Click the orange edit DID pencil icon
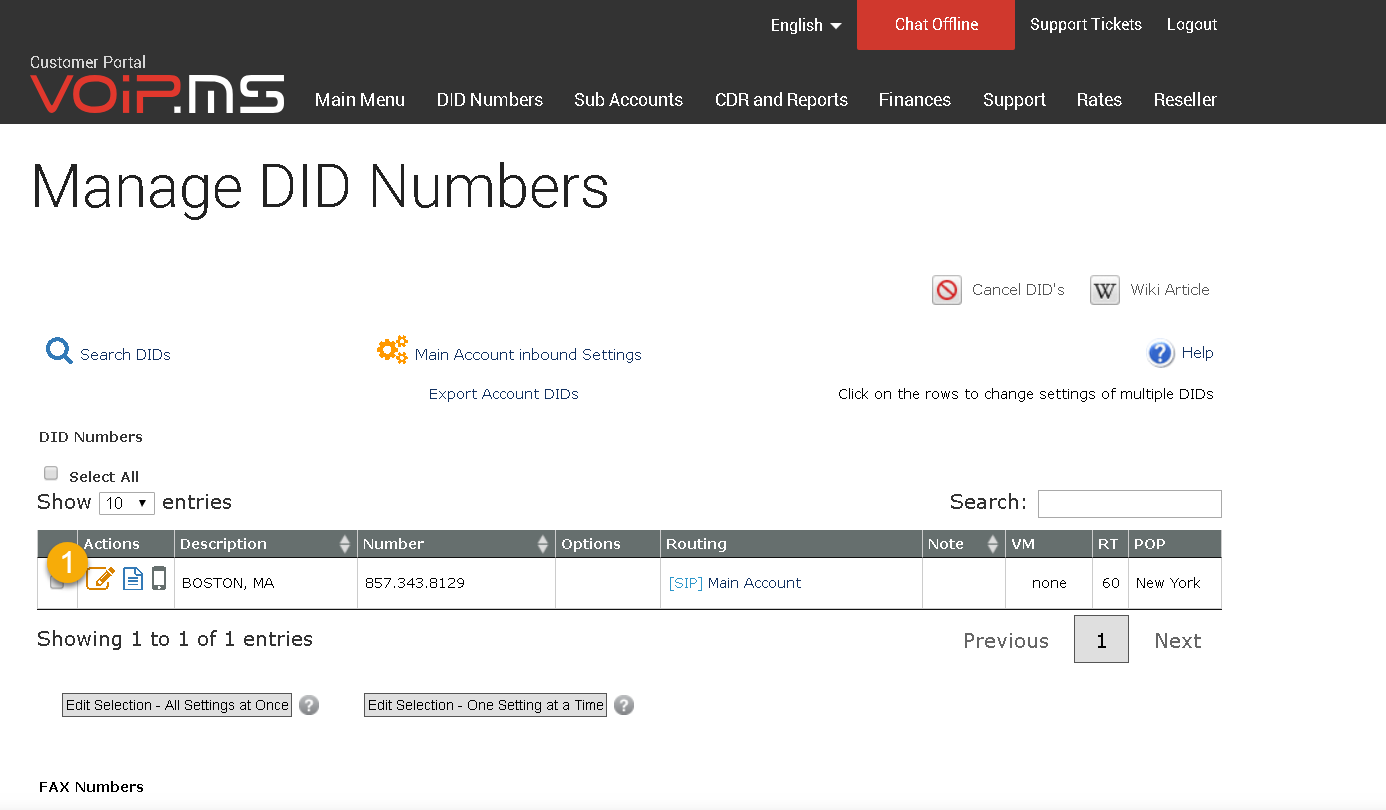Viewport: 1386px width, 810px height. pos(100,578)
